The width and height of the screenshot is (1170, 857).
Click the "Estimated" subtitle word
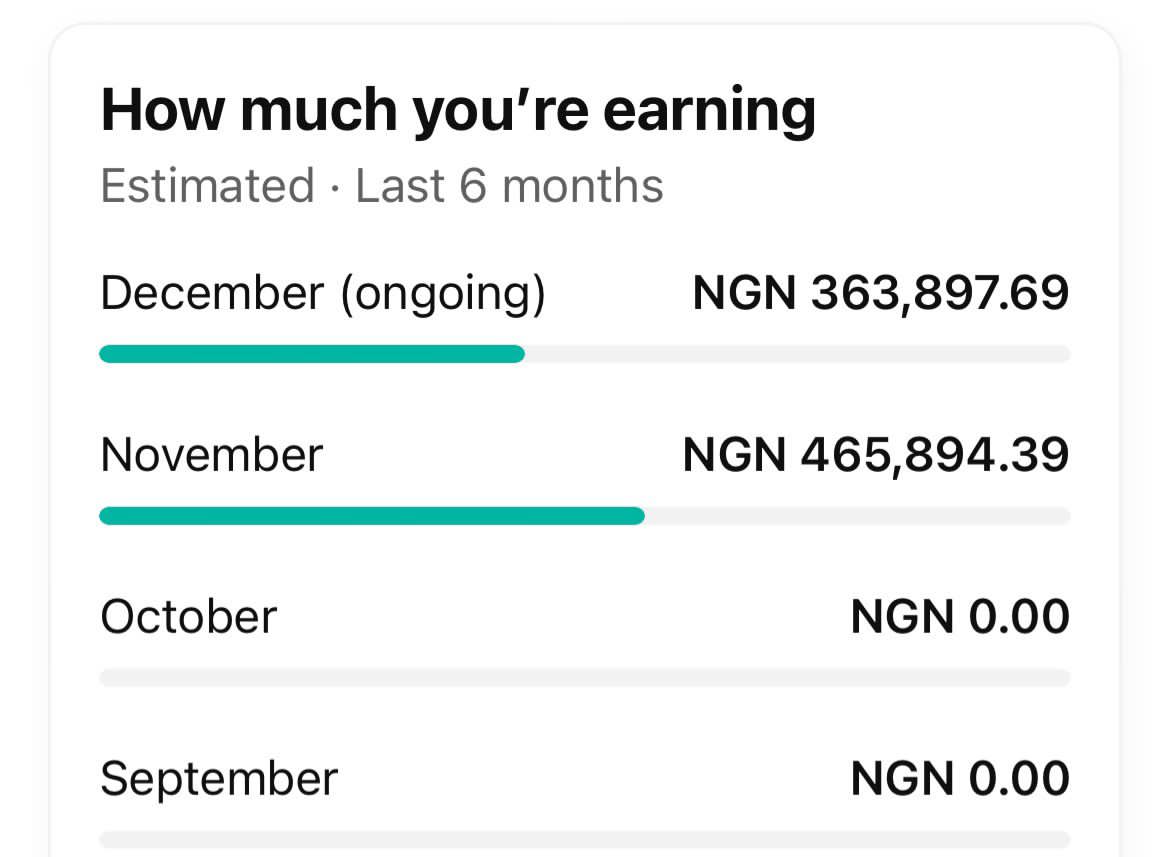207,186
